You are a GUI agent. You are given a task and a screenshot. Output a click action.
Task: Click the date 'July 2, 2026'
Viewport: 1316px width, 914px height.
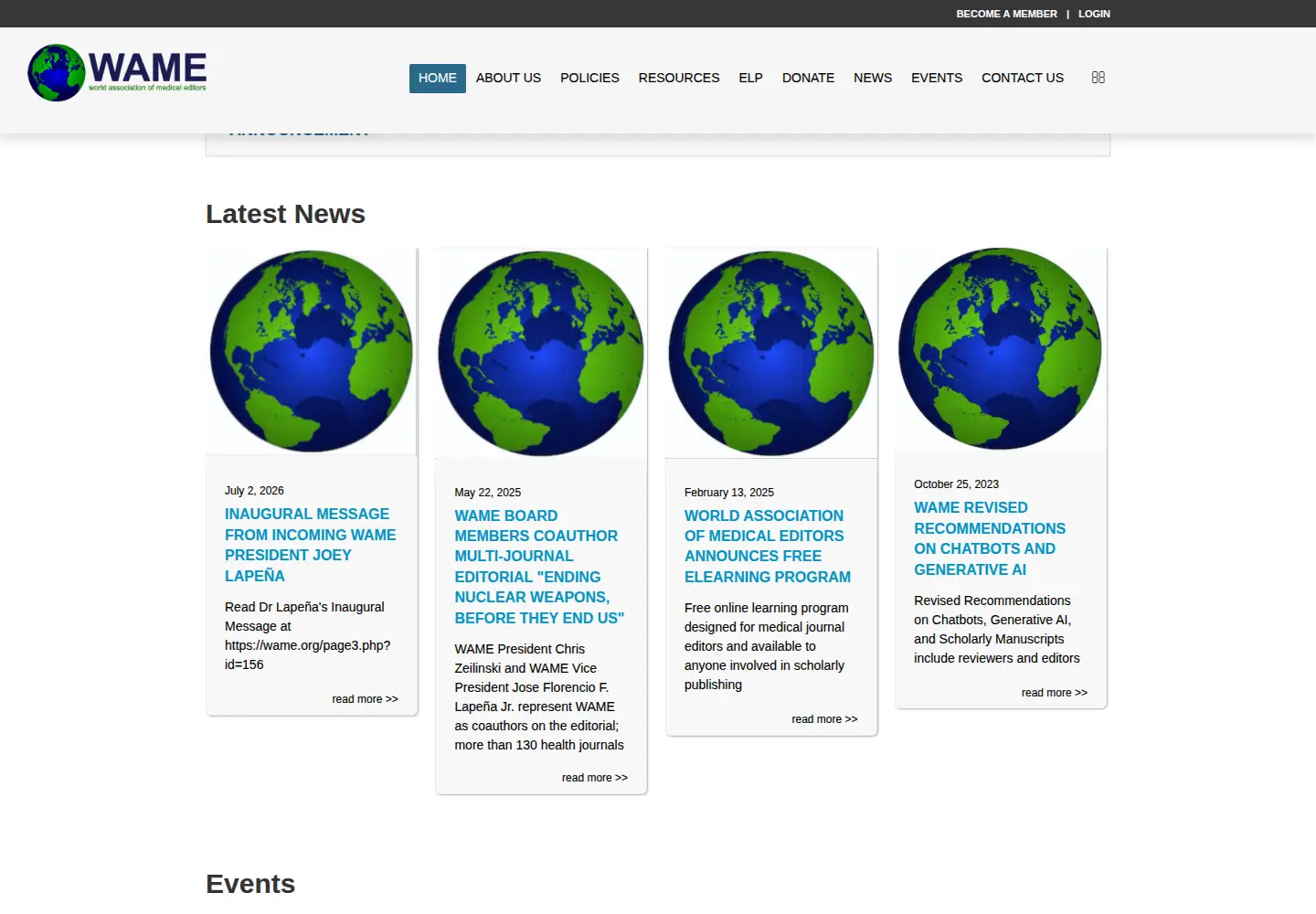254,491
